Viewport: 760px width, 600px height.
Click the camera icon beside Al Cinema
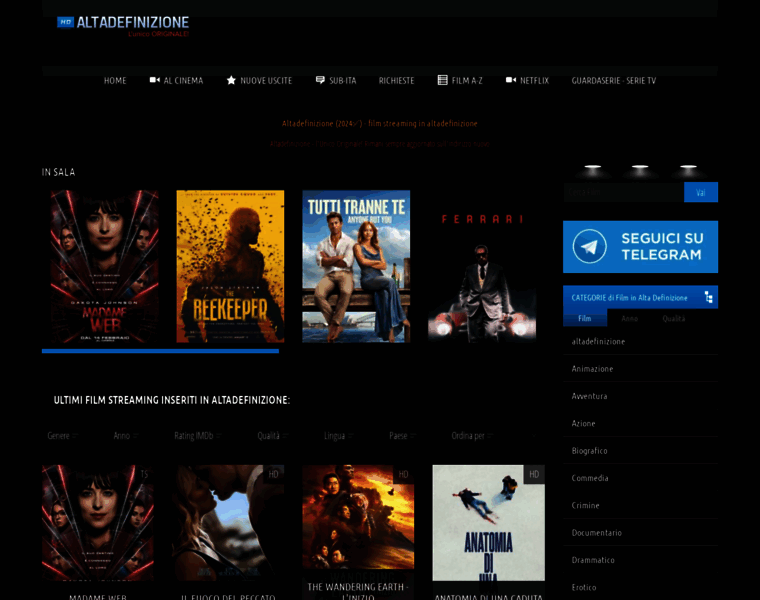pos(155,80)
